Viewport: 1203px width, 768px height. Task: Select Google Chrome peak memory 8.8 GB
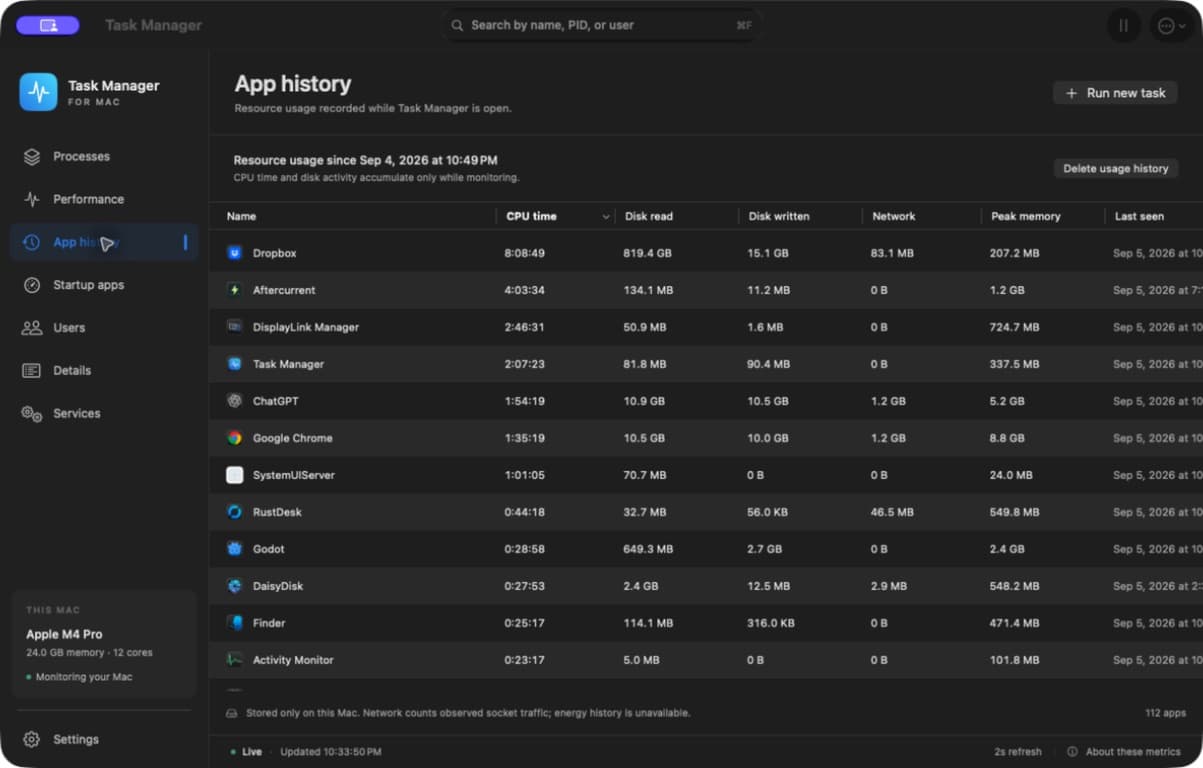pos(1007,439)
